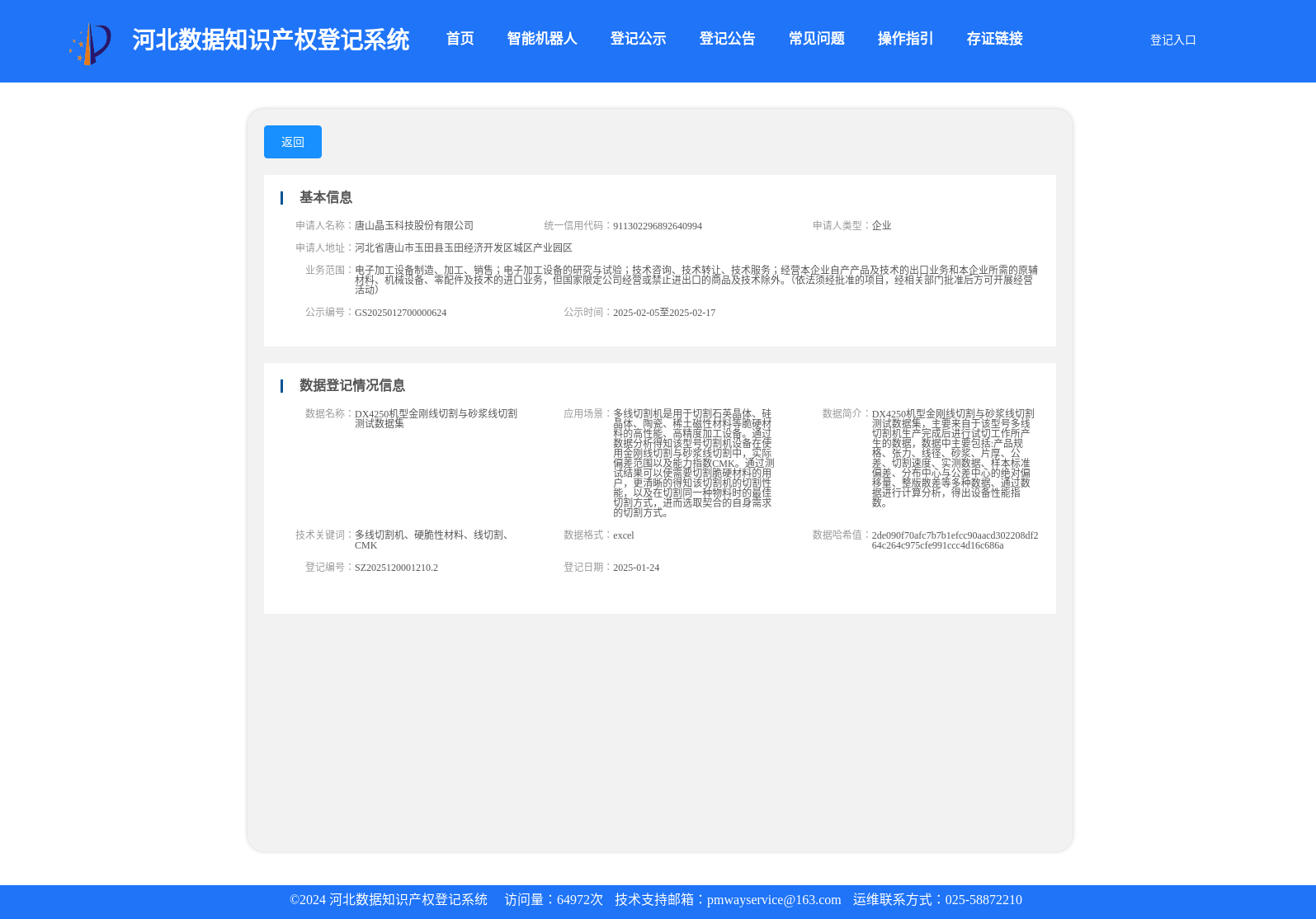Viewport: 1316px width, 919px height.
Task: Open 存证链接 menu item
Action: tap(994, 39)
